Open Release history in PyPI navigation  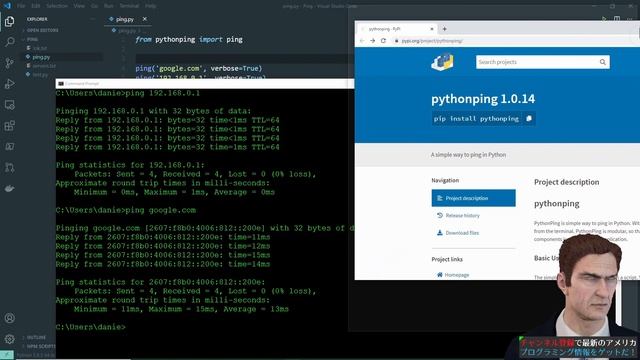(462, 216)
